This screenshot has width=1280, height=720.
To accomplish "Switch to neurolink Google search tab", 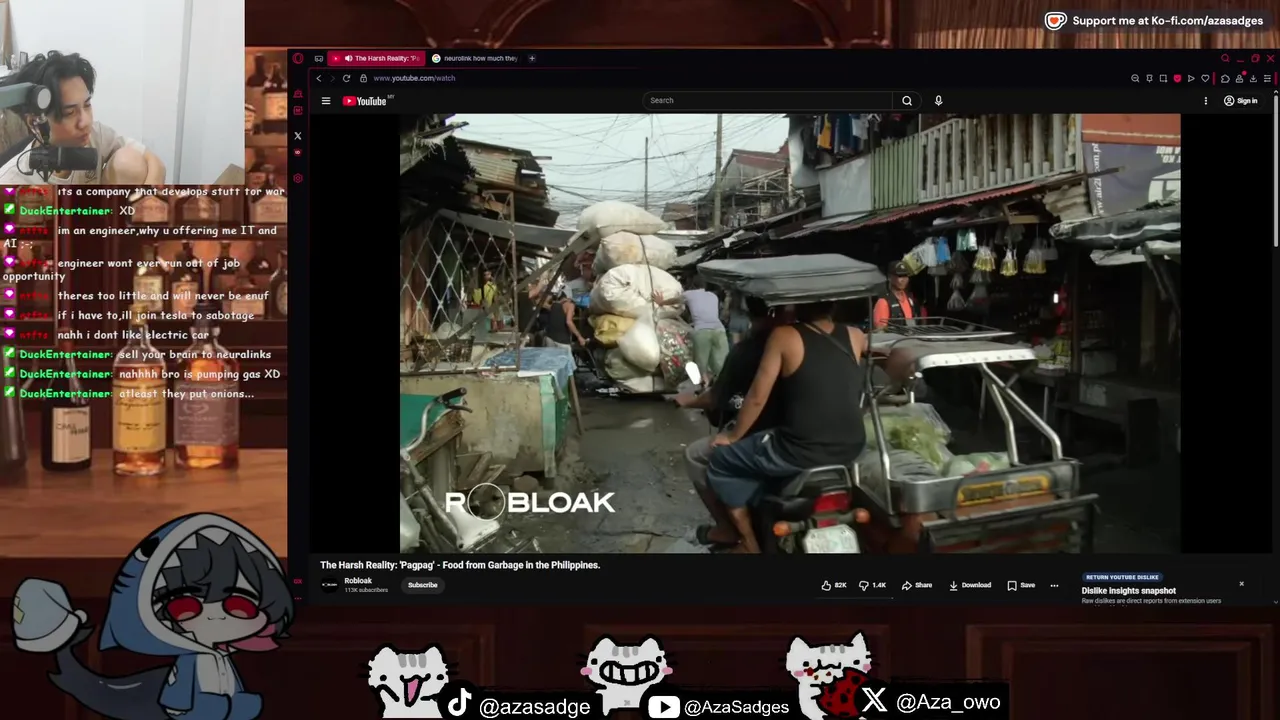I will tap(475, 58).
